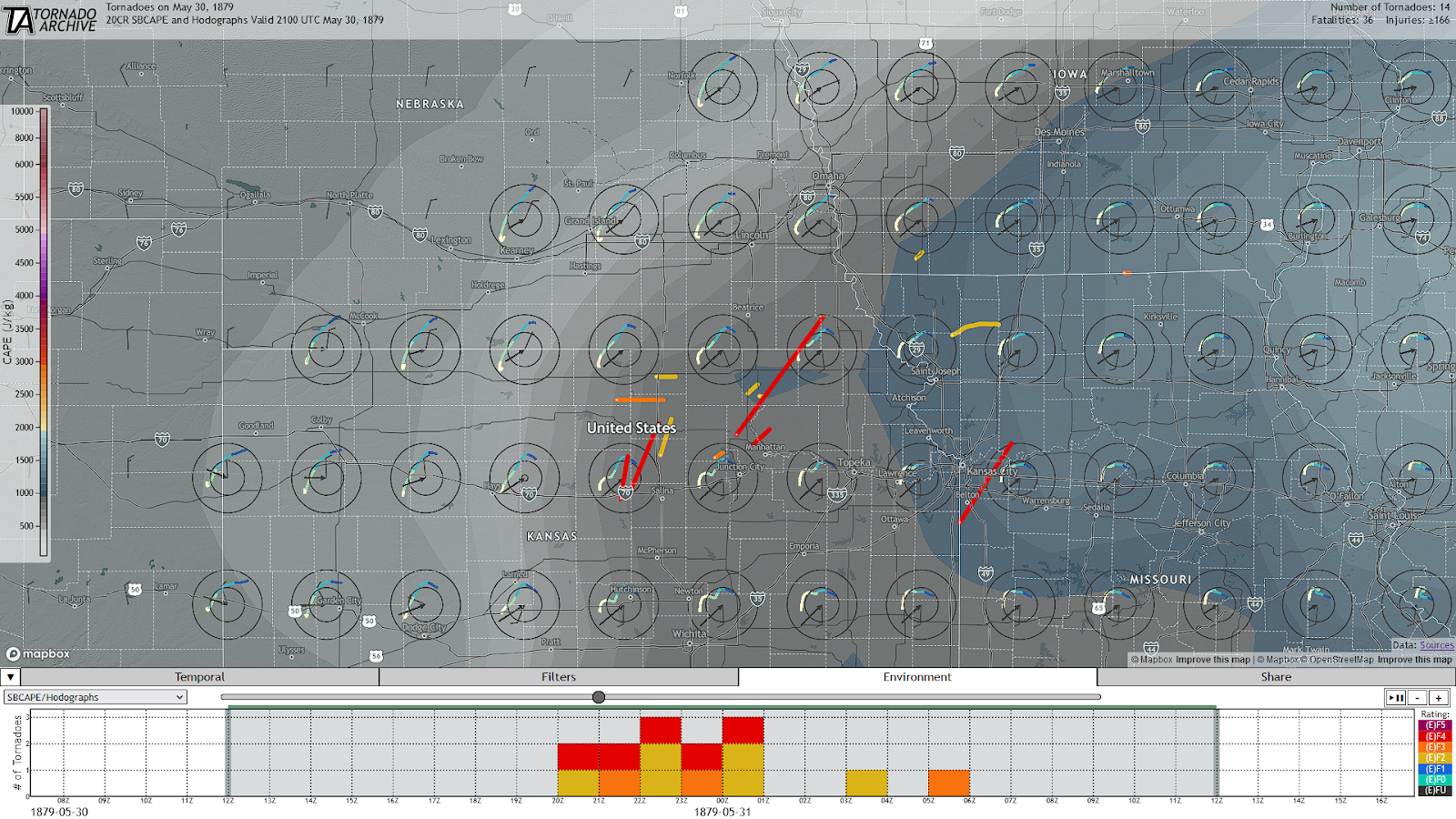Select the hodograph next to Ottumwa
This screenshot has height=819, width=1456.
(1218, 219)
